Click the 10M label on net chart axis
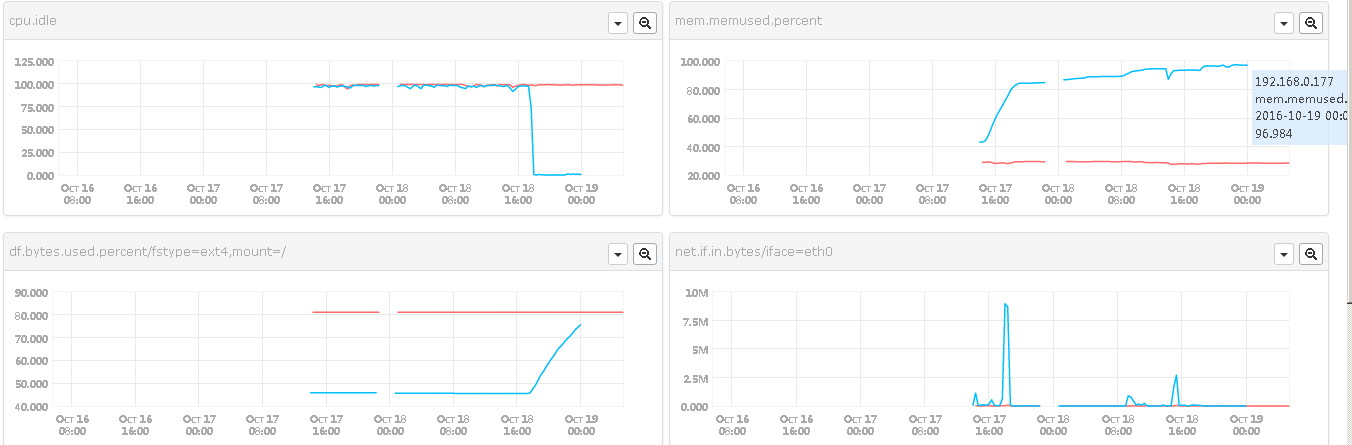This screenshot has width=1352, height=445. (699, 292)
